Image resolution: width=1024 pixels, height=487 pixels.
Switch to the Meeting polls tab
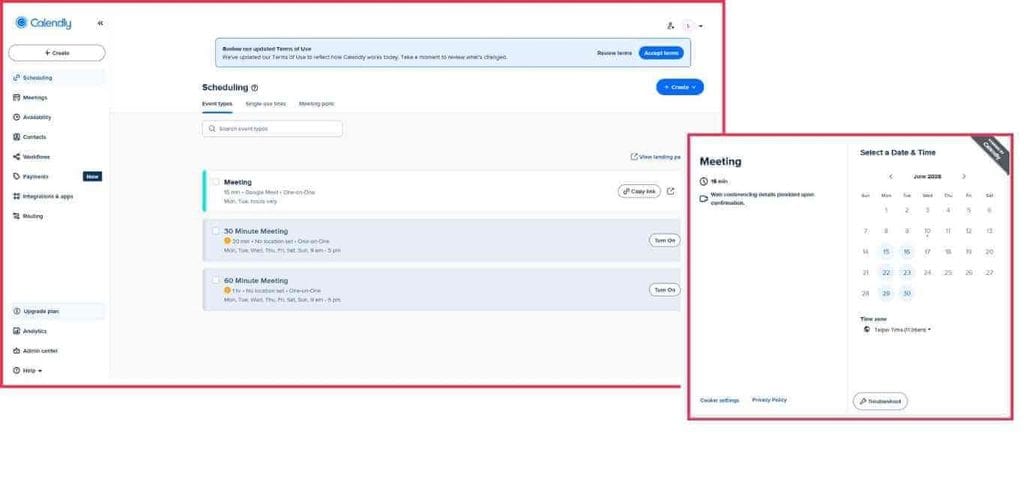click(x=317, y=104)
